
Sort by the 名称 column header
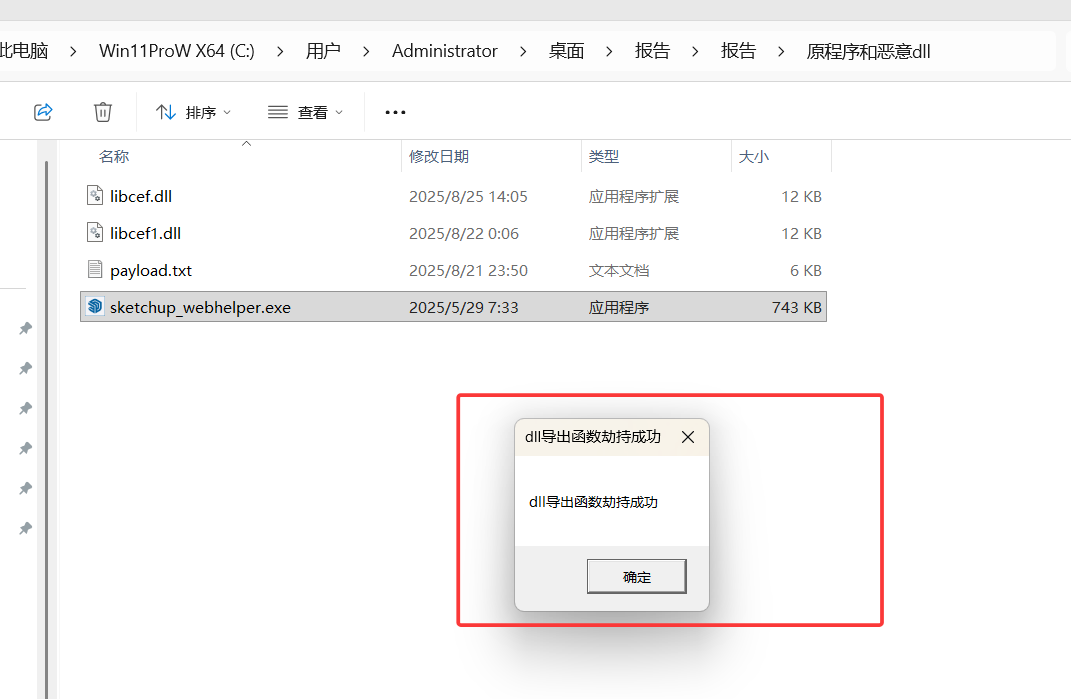pyautogui.click(x=113, y=156)
